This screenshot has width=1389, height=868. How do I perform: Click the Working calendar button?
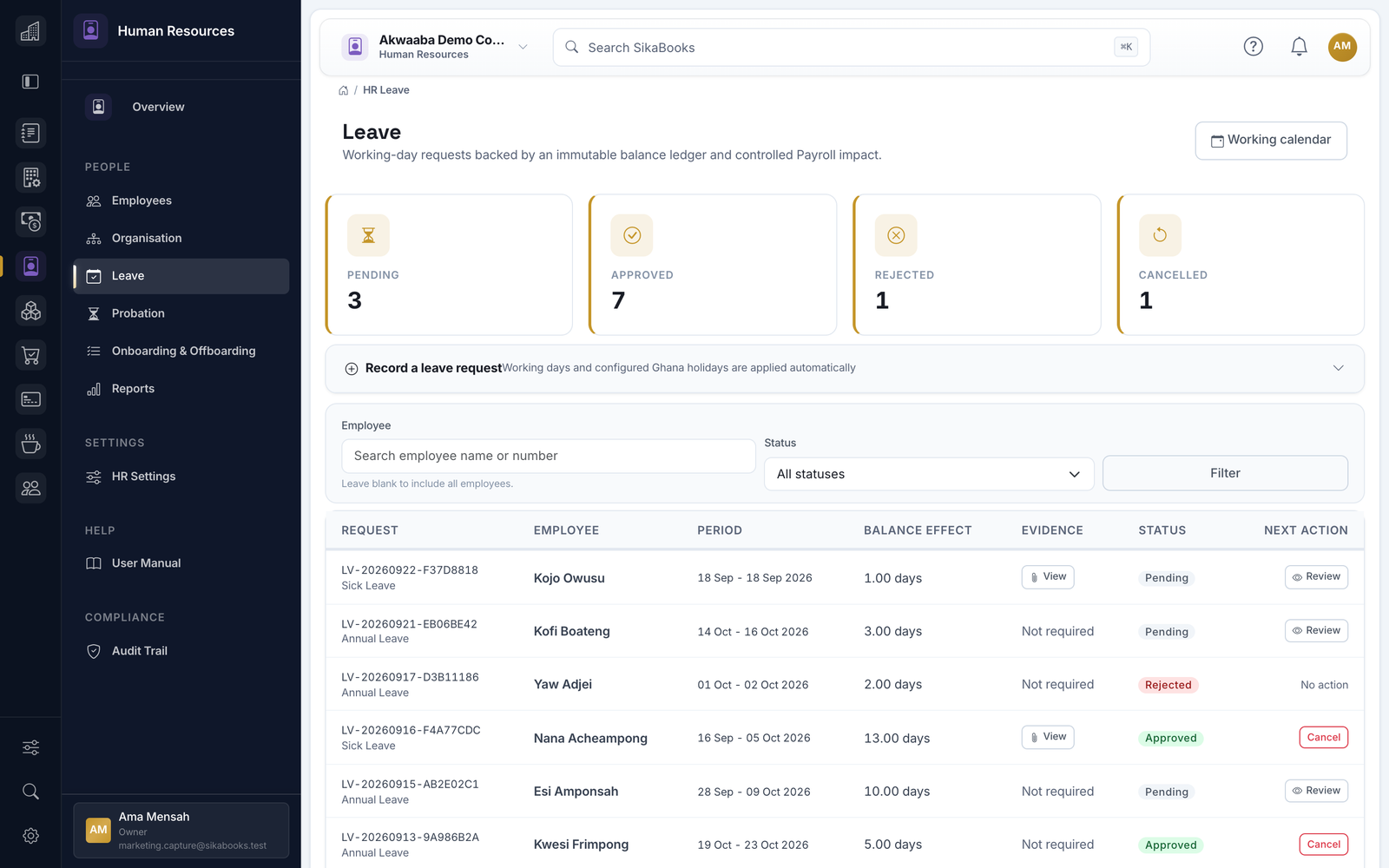click(x=1271, y=141)
